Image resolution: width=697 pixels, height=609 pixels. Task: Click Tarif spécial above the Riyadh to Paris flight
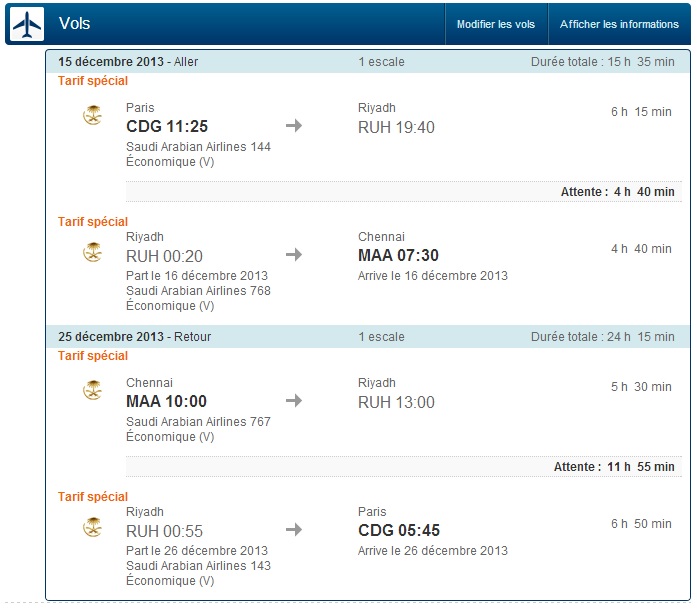tap(93, 497)
